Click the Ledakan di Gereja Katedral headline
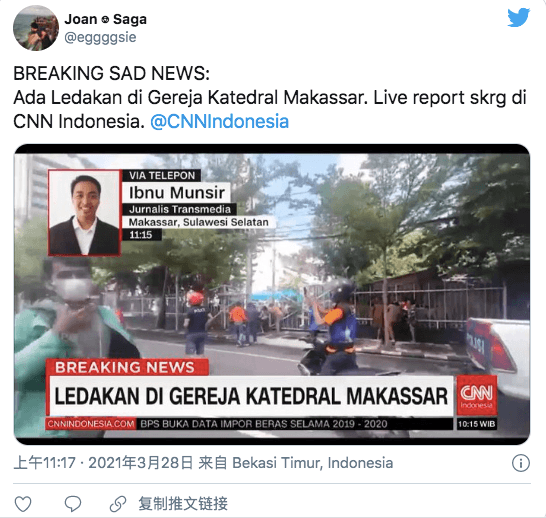This screenshot has height=518, width=546. coord(251,396)
